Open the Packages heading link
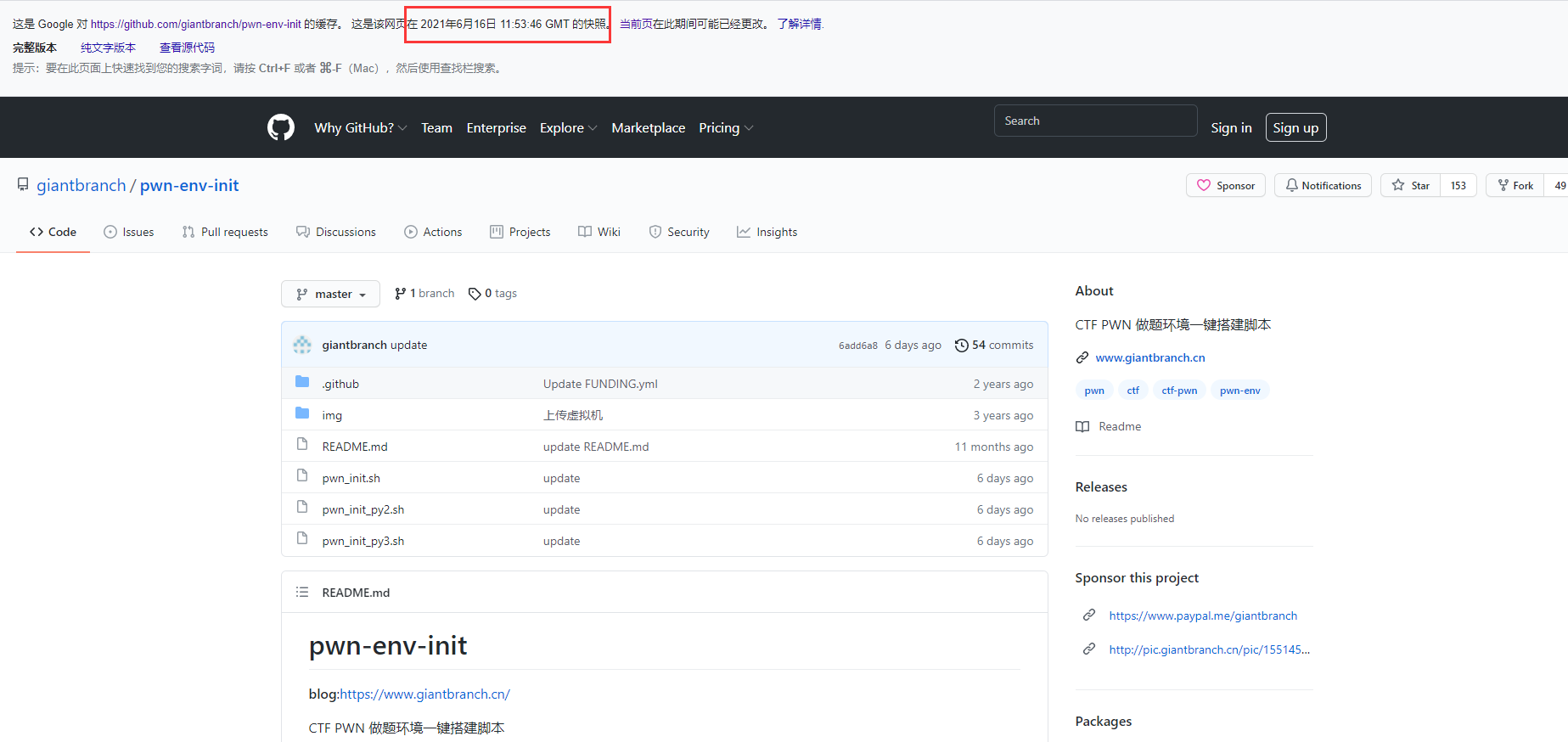The image size is (1568, 742). pyautogui.click(x=1104, y=721)
